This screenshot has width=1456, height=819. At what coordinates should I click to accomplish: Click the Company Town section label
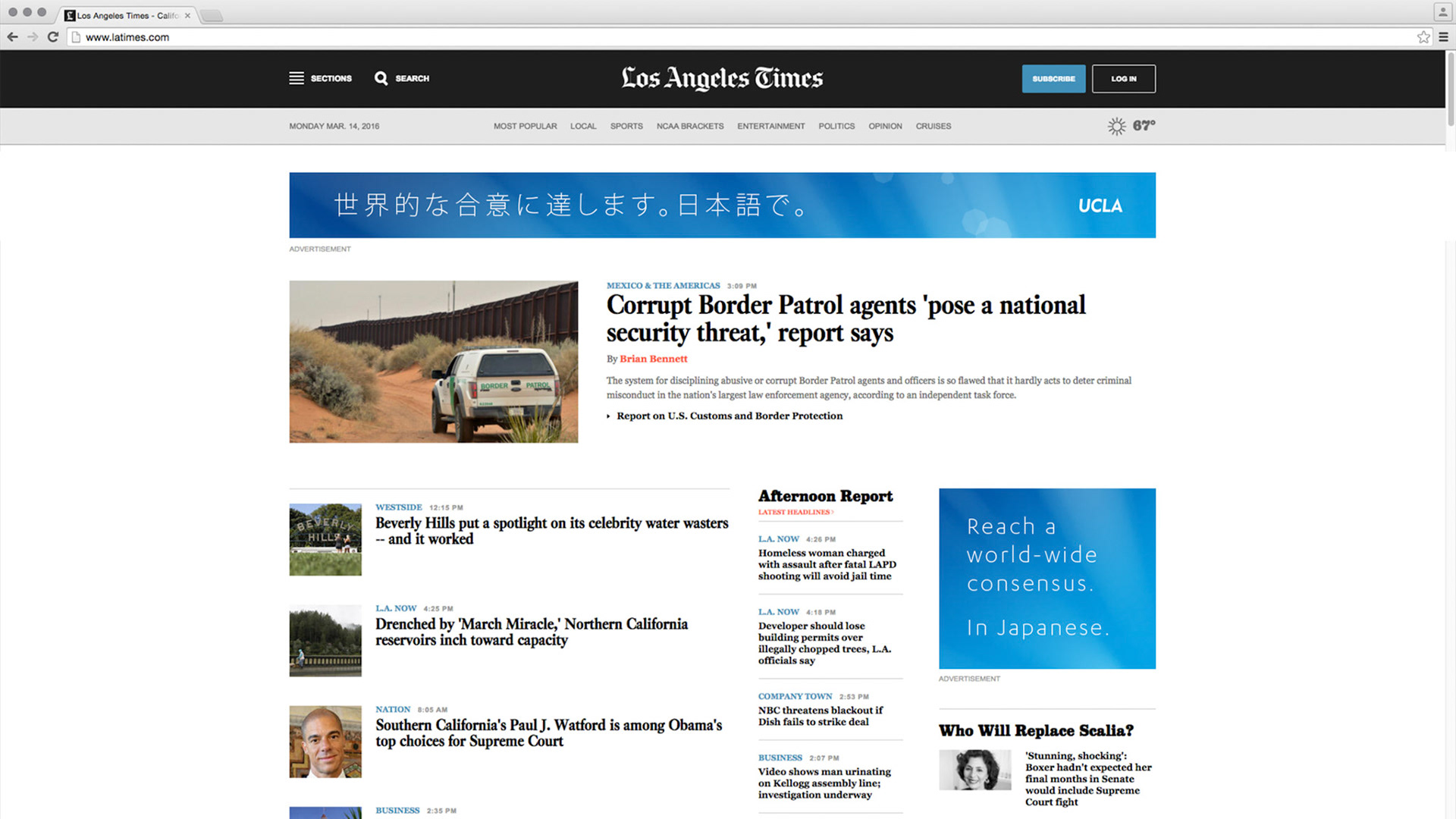coord(795,696)
